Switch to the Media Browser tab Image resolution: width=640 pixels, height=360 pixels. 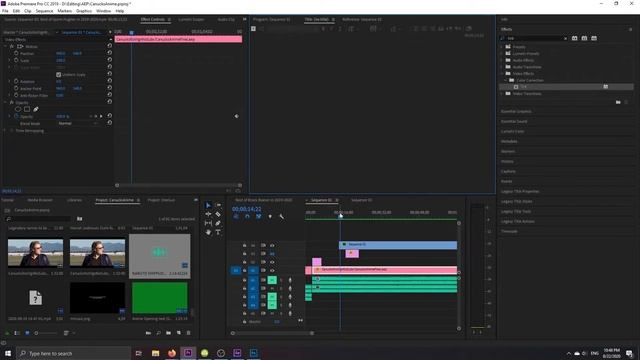click(40, 200)
